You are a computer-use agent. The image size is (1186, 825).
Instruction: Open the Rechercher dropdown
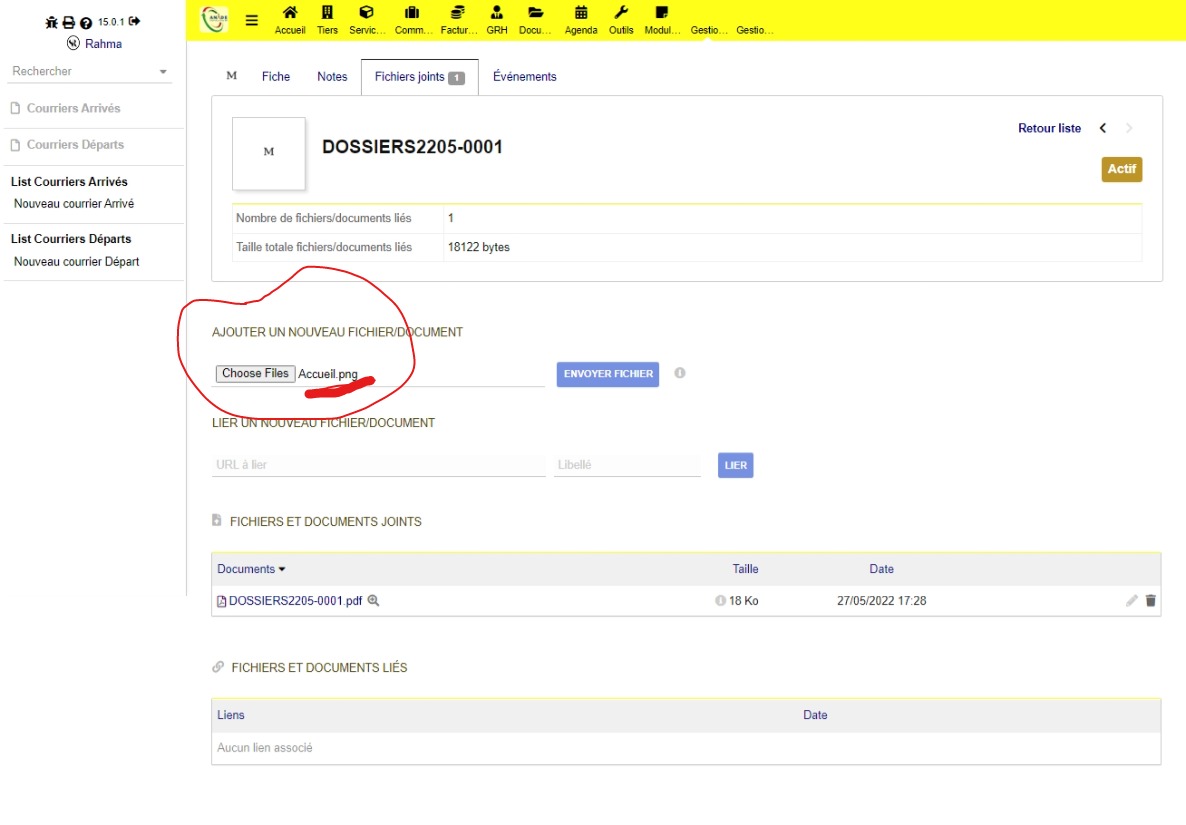(89, 71)
